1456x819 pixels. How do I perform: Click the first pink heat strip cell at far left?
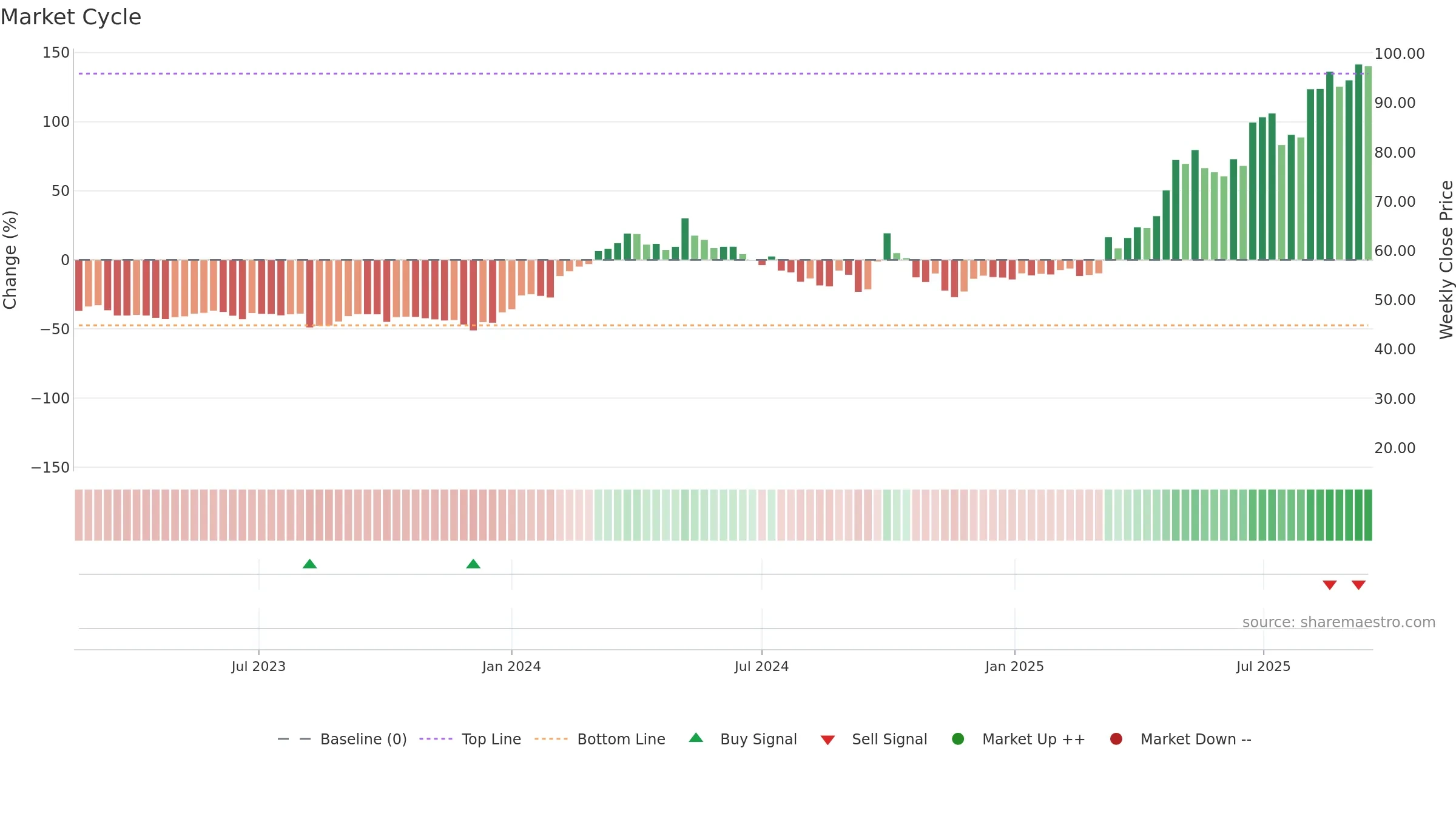79,515
